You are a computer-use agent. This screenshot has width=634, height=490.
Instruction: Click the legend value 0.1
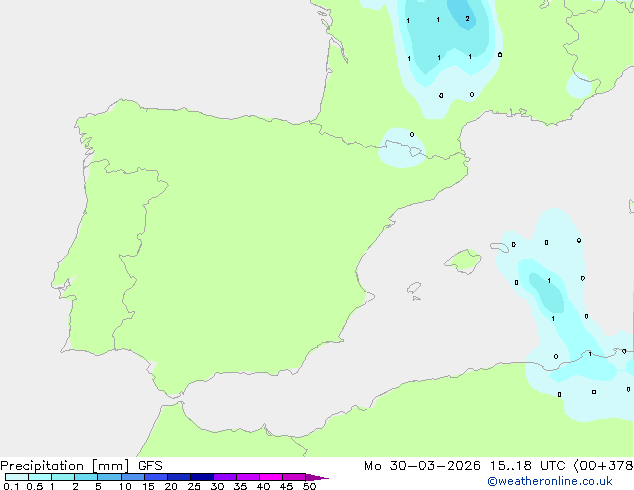click(11, 486)
